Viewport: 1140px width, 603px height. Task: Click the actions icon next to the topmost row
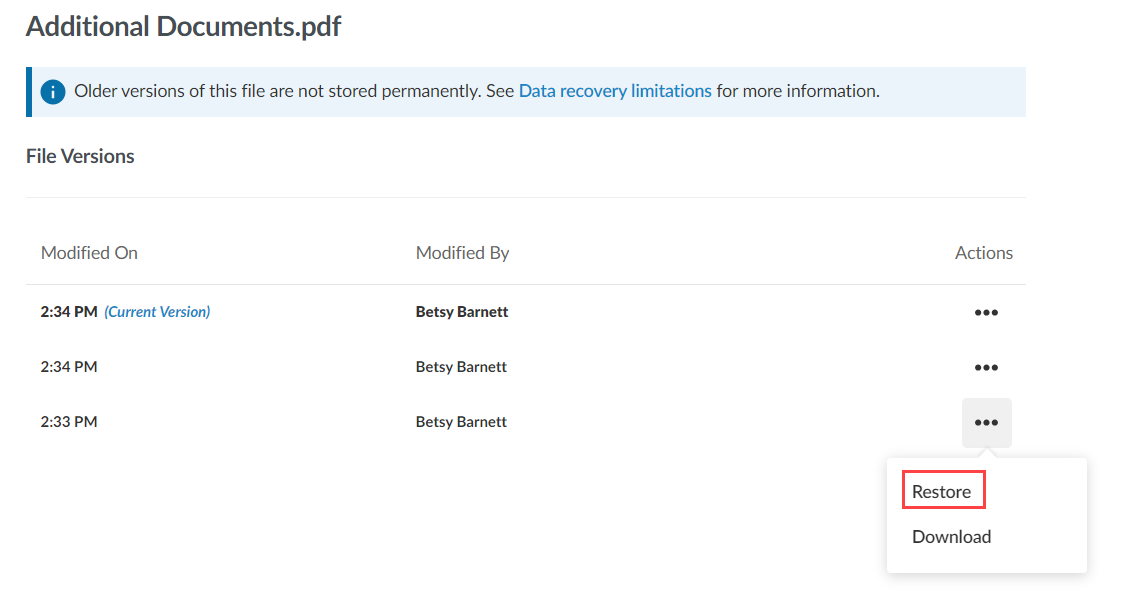coord(986,312)
